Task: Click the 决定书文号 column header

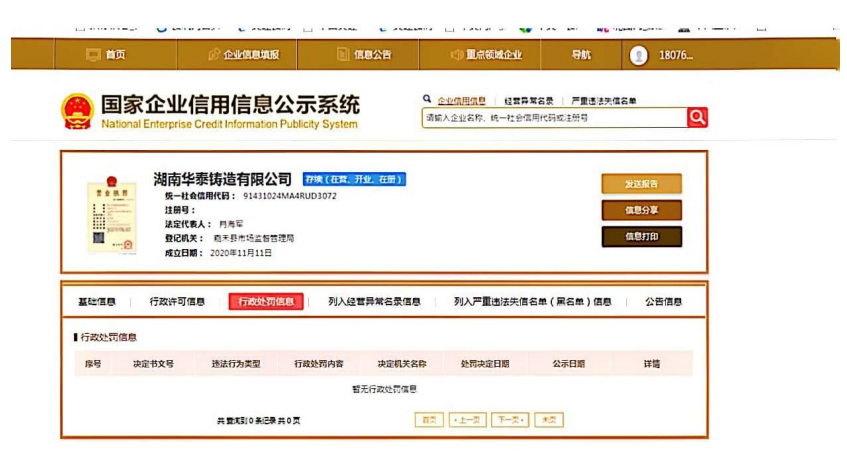Action: (x=153, y=364)
